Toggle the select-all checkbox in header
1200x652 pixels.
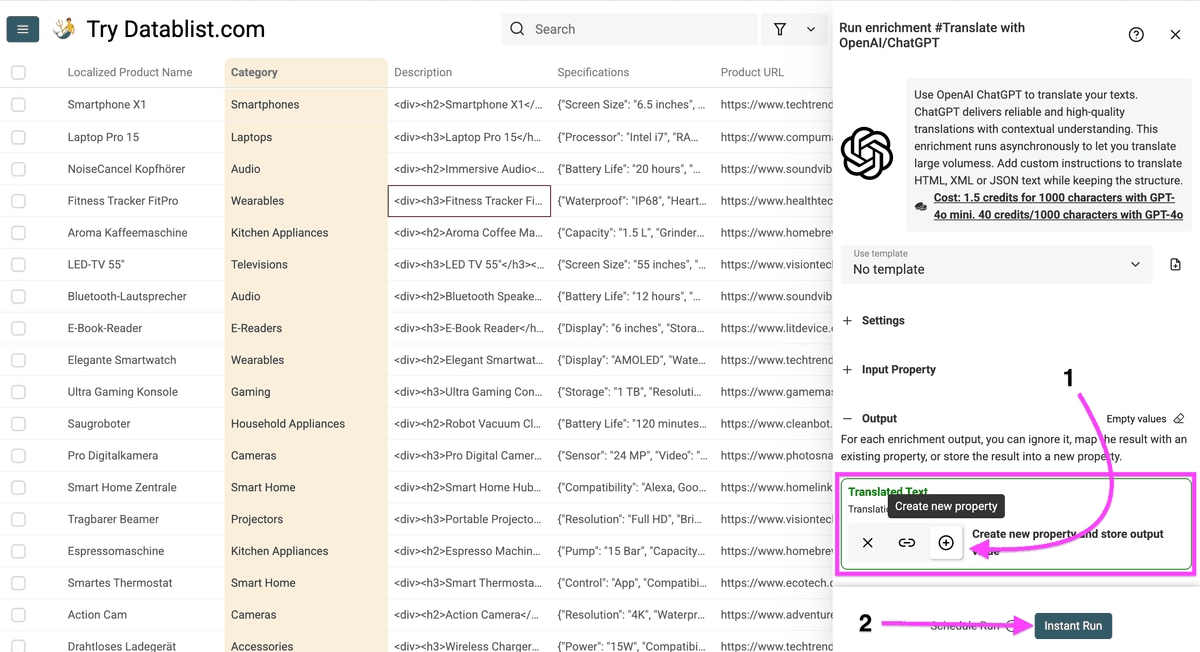[x=18, y=72]
